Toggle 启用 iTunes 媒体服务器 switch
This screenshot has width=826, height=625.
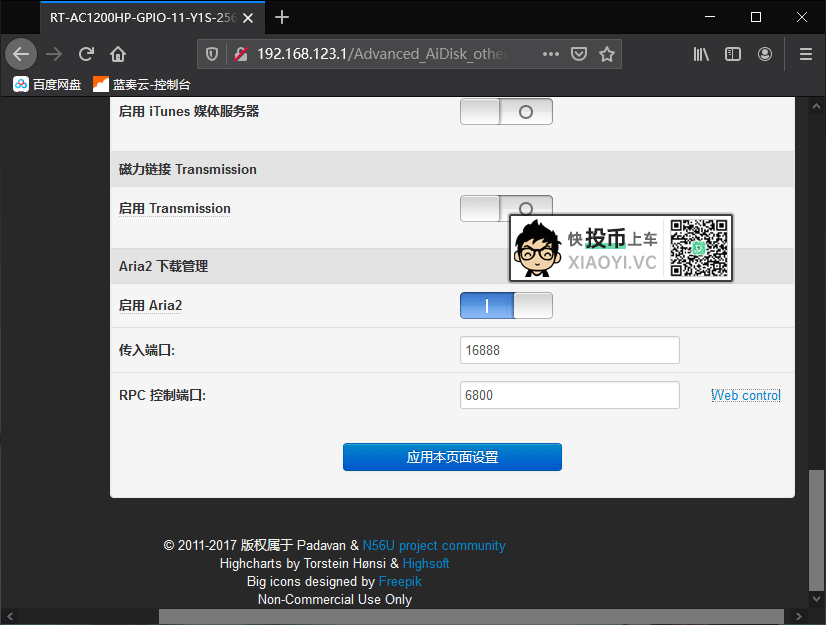point(506,112)
